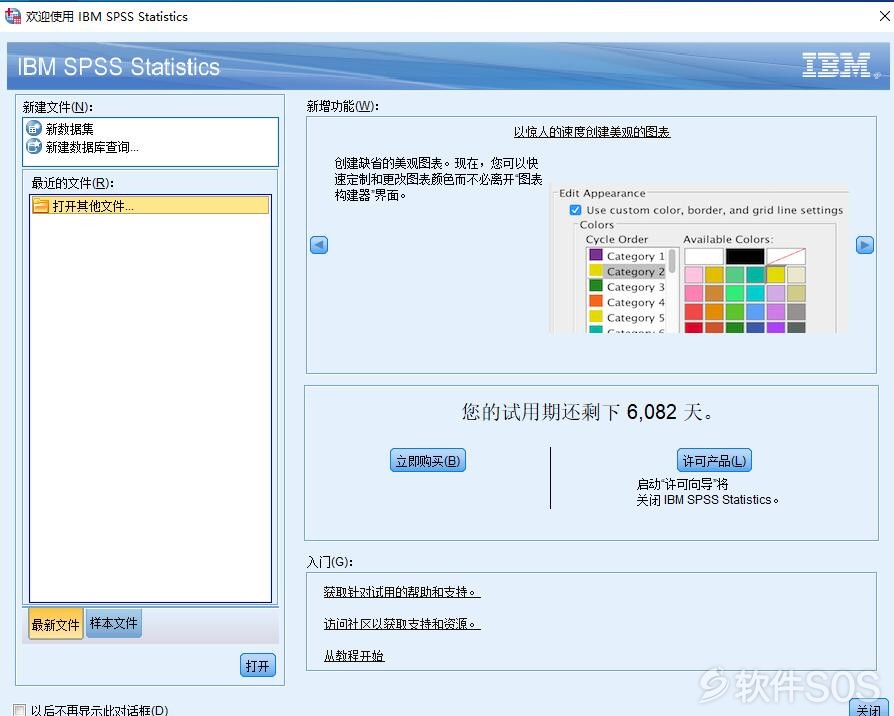Viewport: 894px width, 716px height.
Task: Select the 新数据集 list entry text
Action: pos(70,129)
